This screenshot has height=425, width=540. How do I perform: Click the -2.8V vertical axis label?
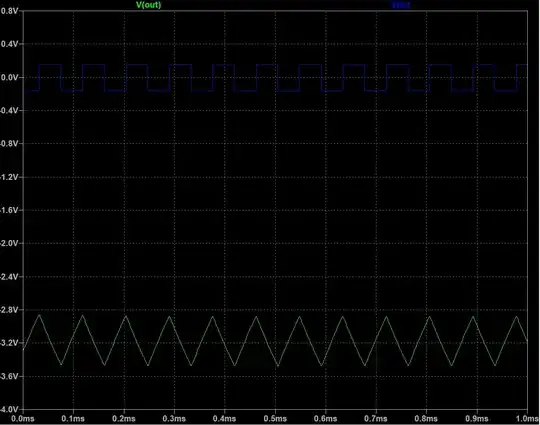tap(9, 310)
